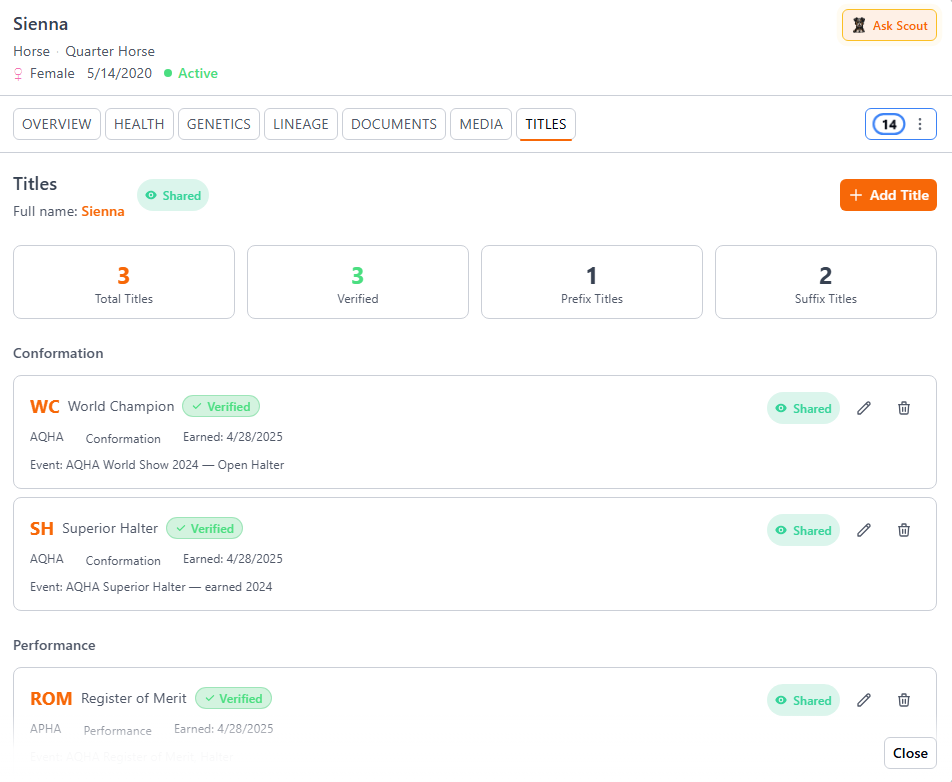Image resolution: width=952 pixels, height=782 pixels.
Task: Click the Add Title button
Action: (888, 195)
